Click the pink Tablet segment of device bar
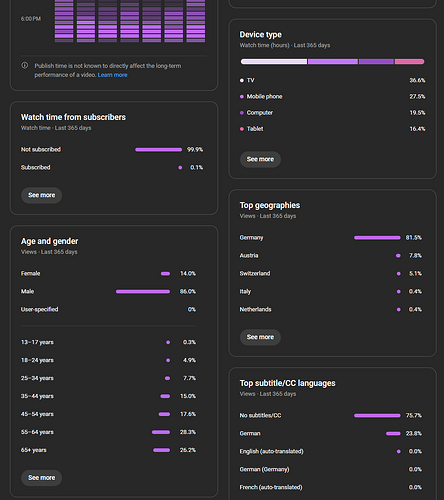The width and height of the screenshot is (444, 500). [x=410, y=62]
